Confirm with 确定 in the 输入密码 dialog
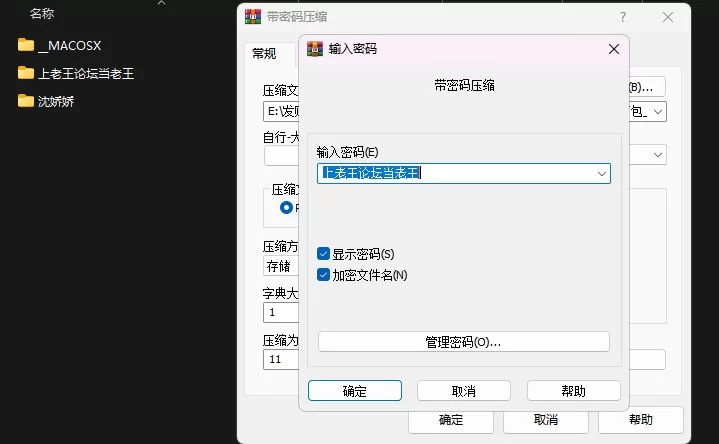Image resolution: width=719 pixels, height=444 pixels. click(354, 391)
